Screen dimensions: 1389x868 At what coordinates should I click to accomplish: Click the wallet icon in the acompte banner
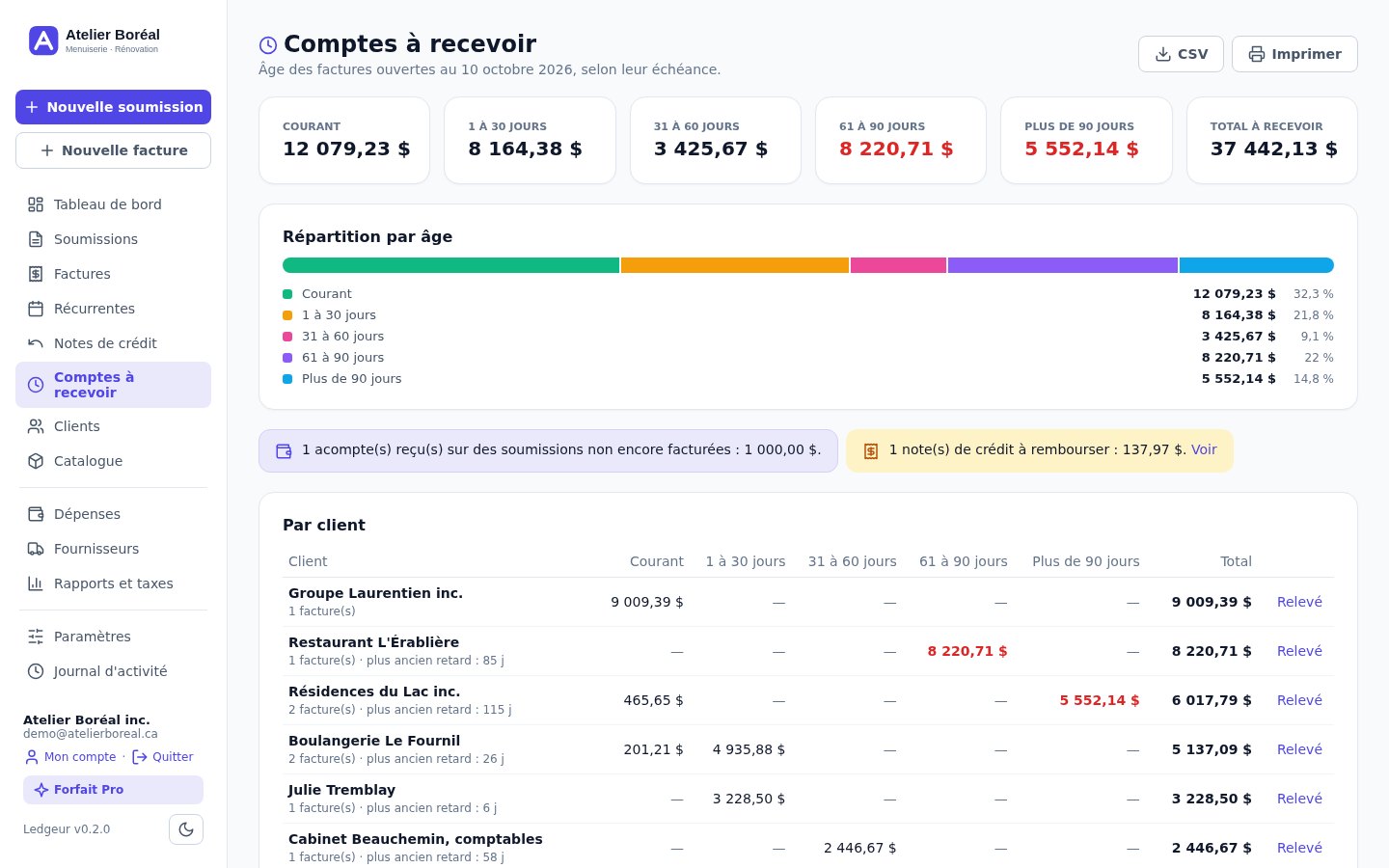(284, 450)
